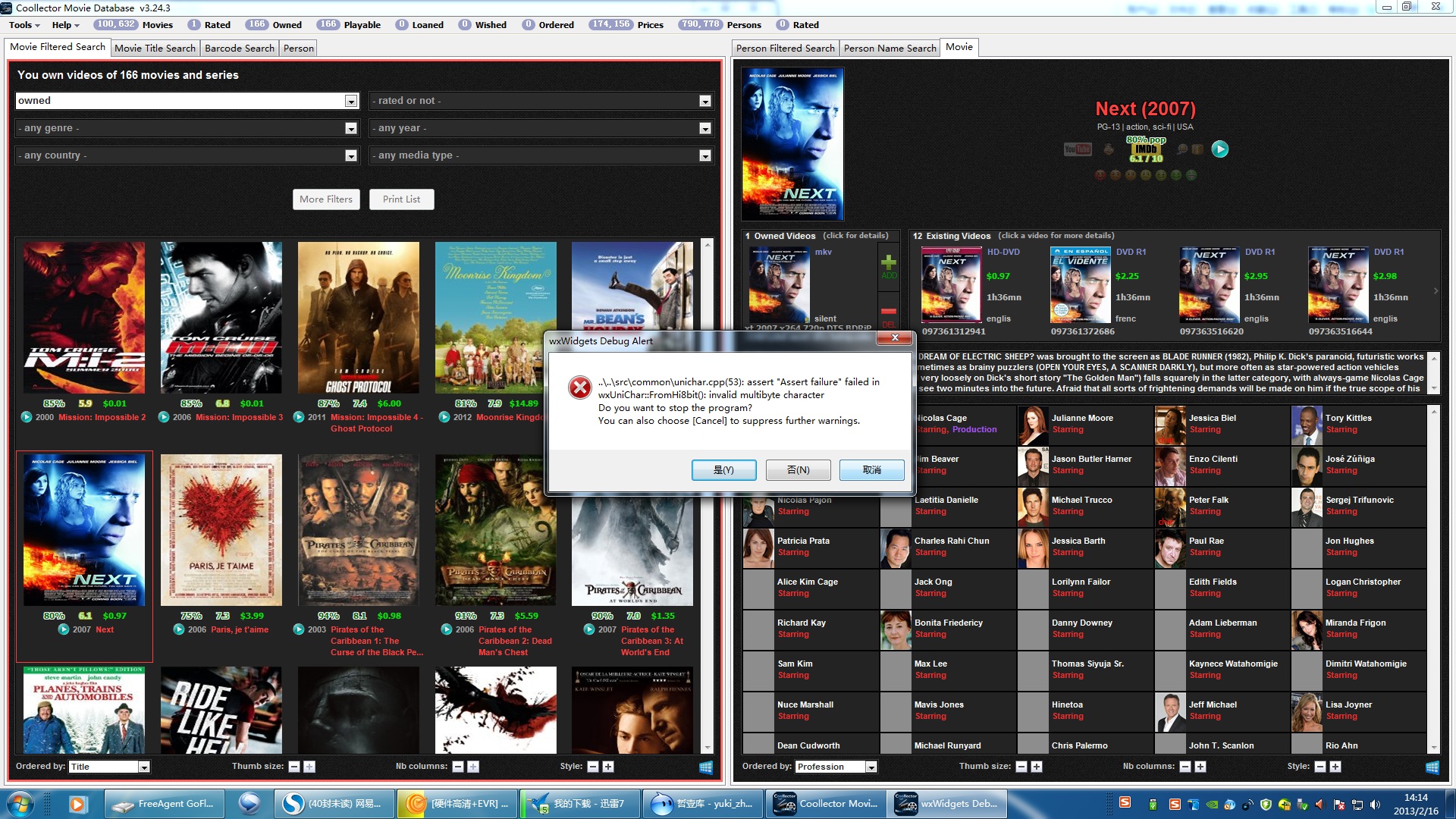Open the 'any media type' dropdown
Image resolution: width=1456 pixels, height=819 pixels.
point(705,155)
